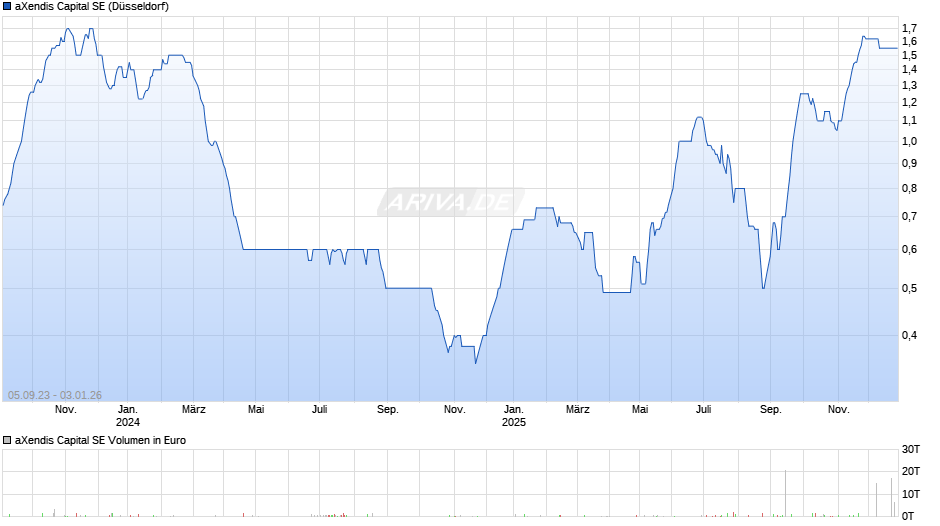The image size is (940, 526).
Task: Click the volume axis label '0T'
Action: 908,516
